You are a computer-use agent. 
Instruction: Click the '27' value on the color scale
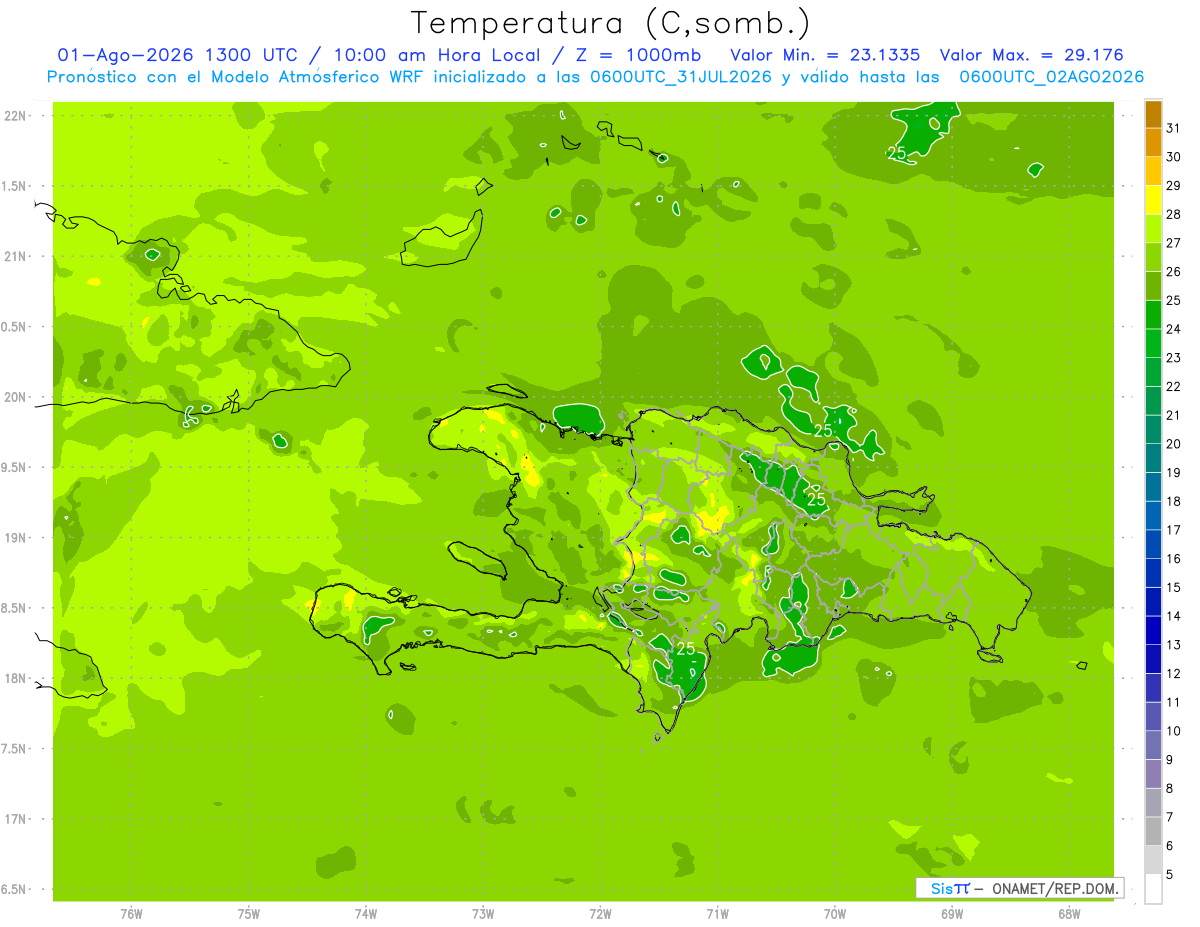[x=1173, y=243]
